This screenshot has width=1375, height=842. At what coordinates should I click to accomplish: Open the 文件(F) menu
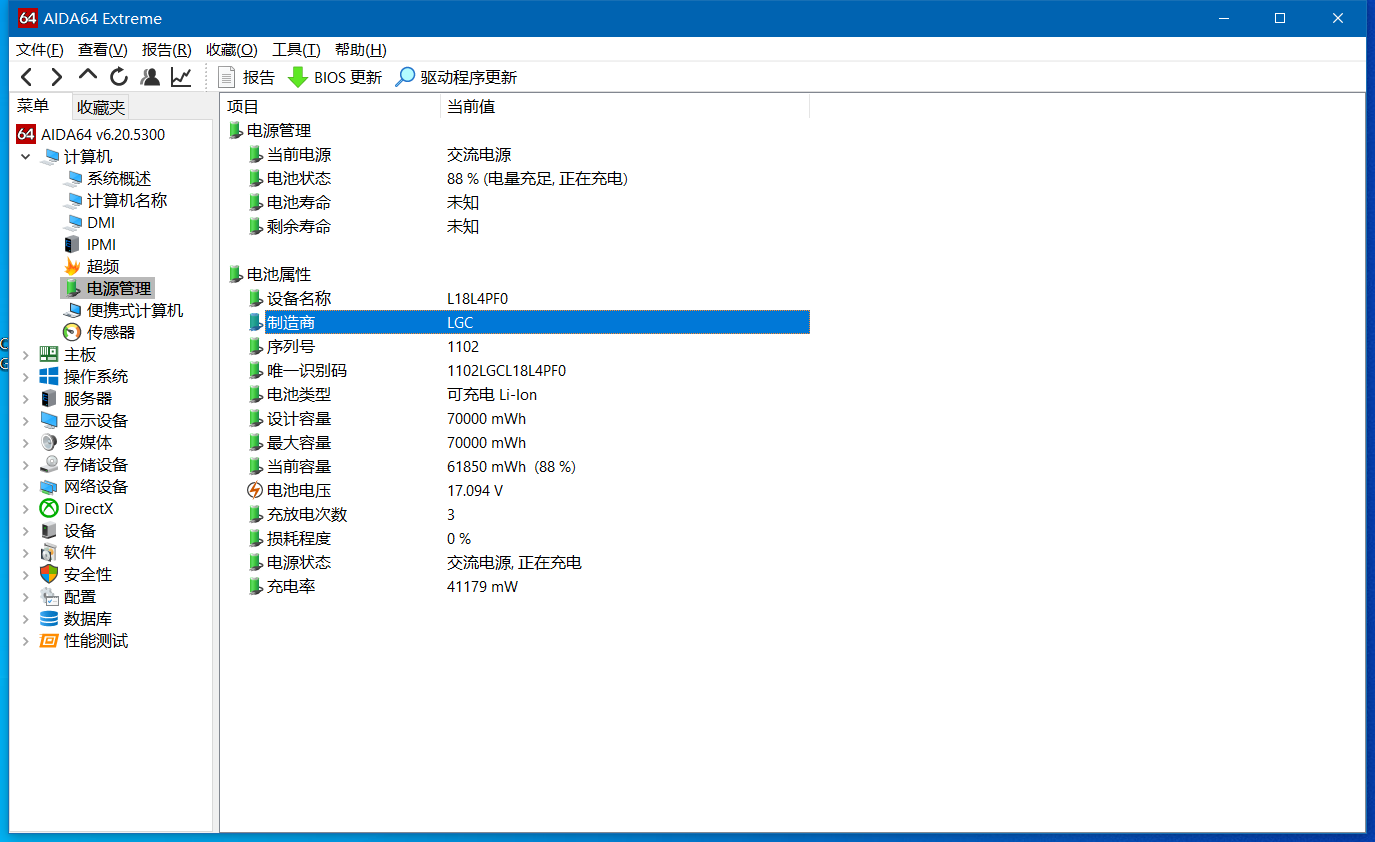coord(40,49)
